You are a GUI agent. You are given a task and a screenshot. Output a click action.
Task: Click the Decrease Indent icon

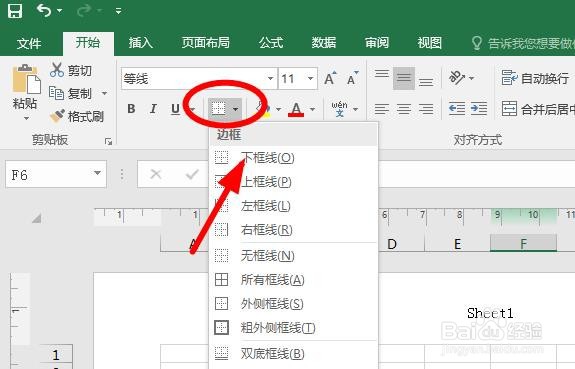pyautogui.click(x=457, y=109)
